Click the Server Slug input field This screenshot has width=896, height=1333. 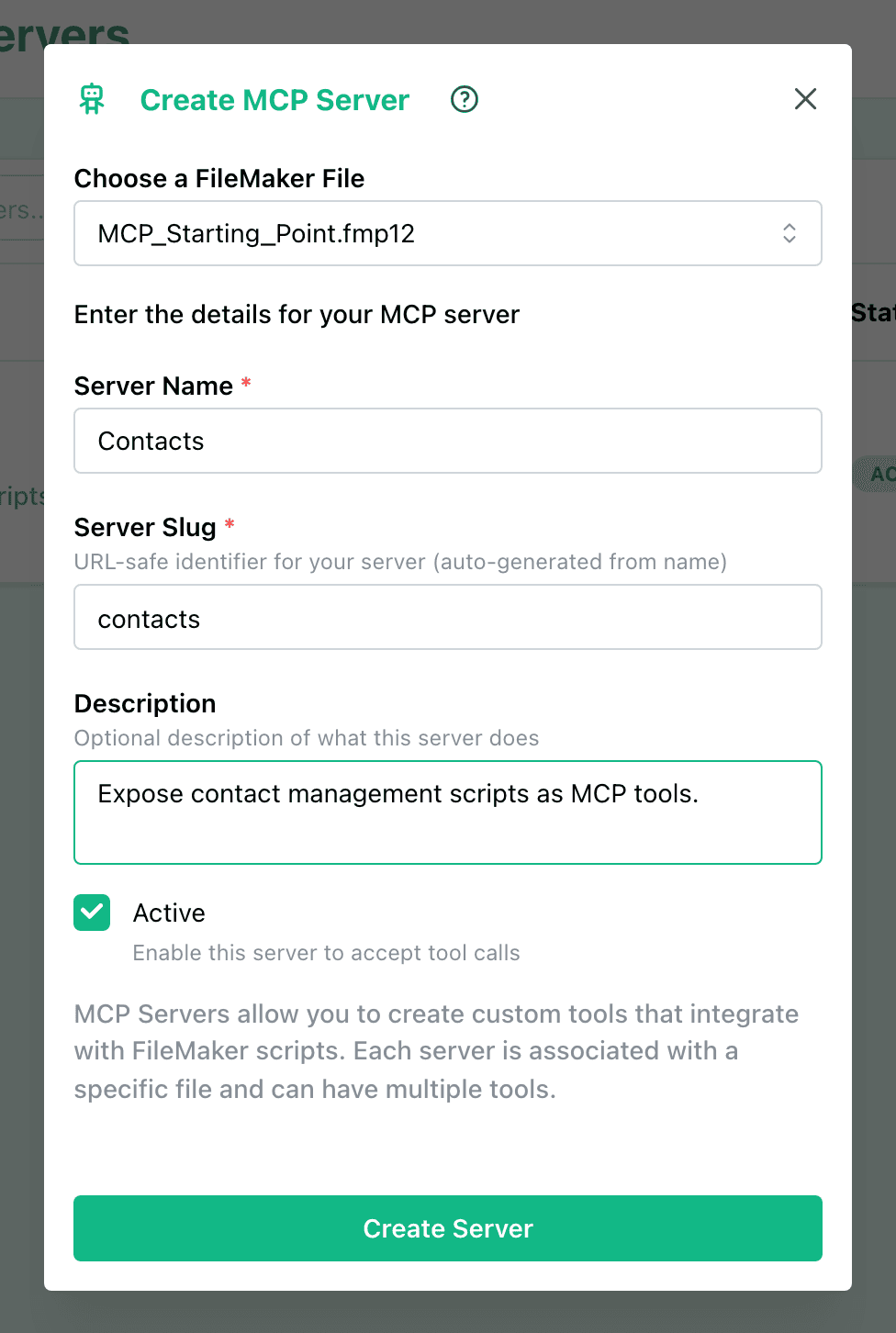pyautogui.click(x=448, y=617)
